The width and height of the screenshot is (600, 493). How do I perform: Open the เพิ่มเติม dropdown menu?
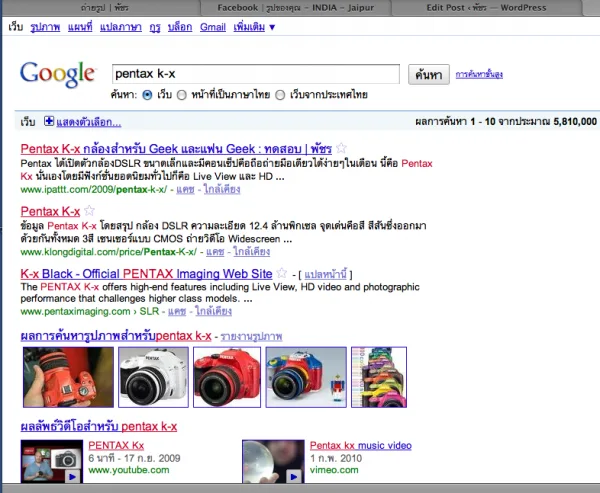(x=254, y=27)
